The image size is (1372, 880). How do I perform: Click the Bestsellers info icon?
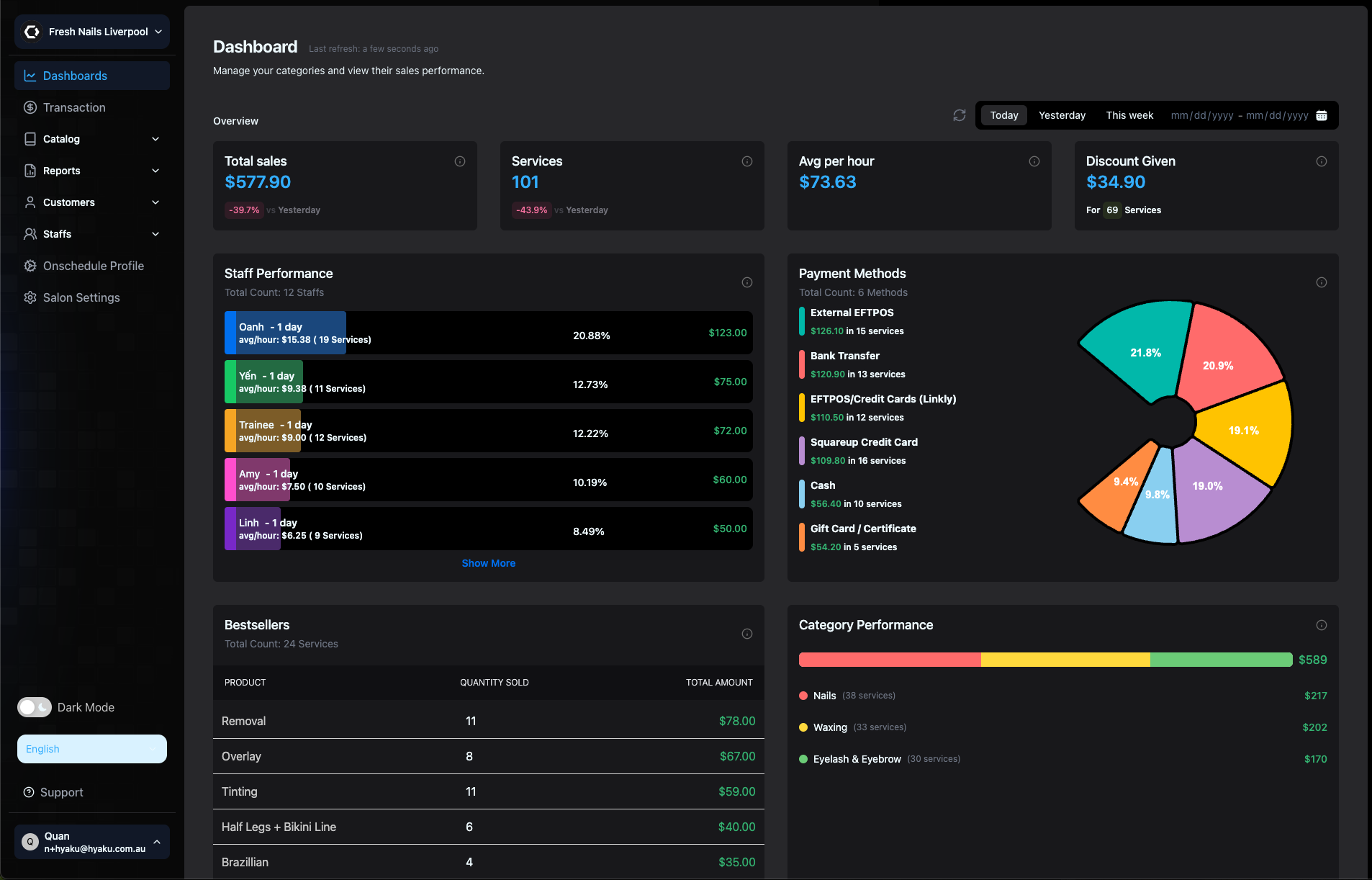747,634
